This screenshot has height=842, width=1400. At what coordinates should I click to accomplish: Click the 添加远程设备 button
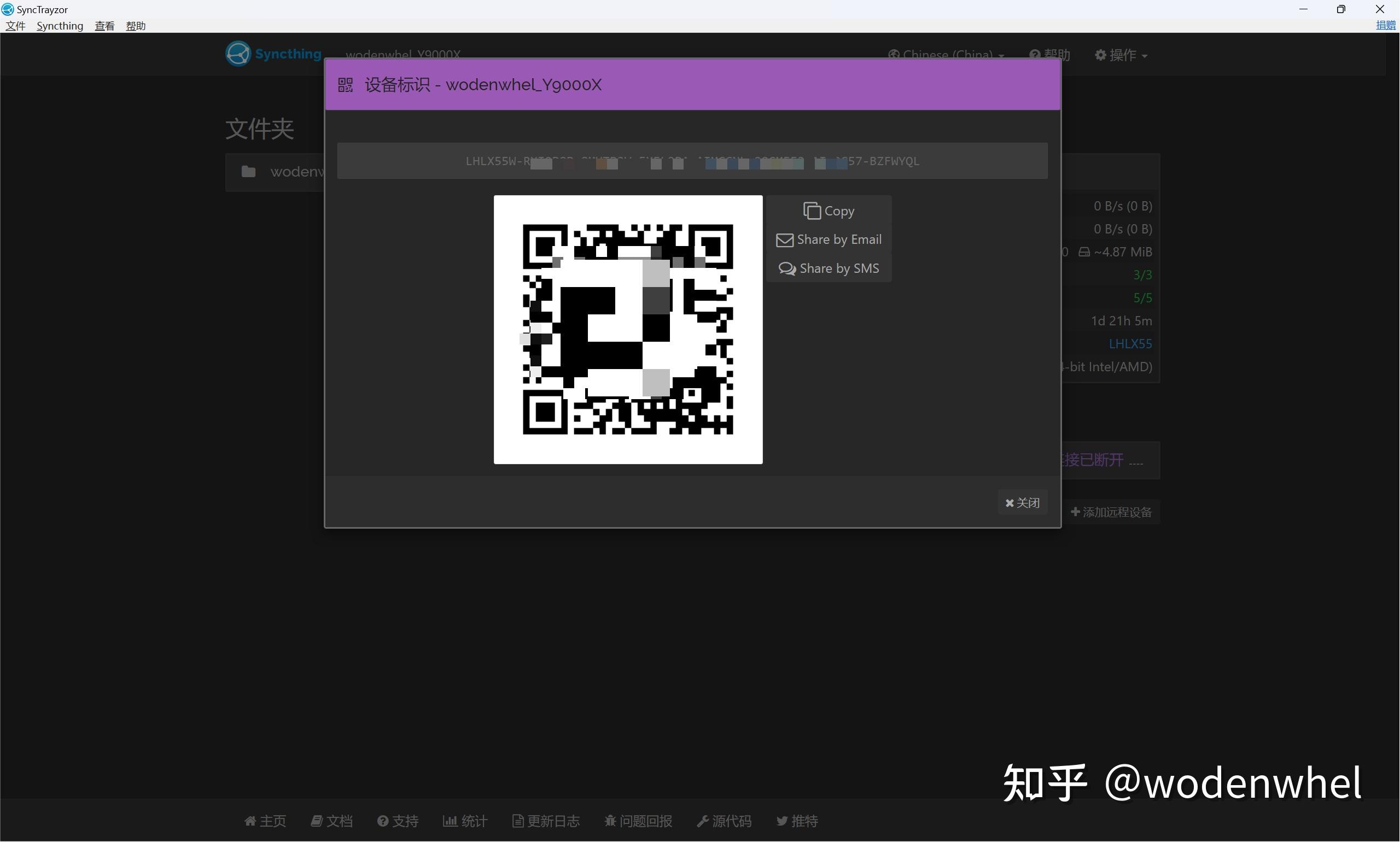(1111, 511)
